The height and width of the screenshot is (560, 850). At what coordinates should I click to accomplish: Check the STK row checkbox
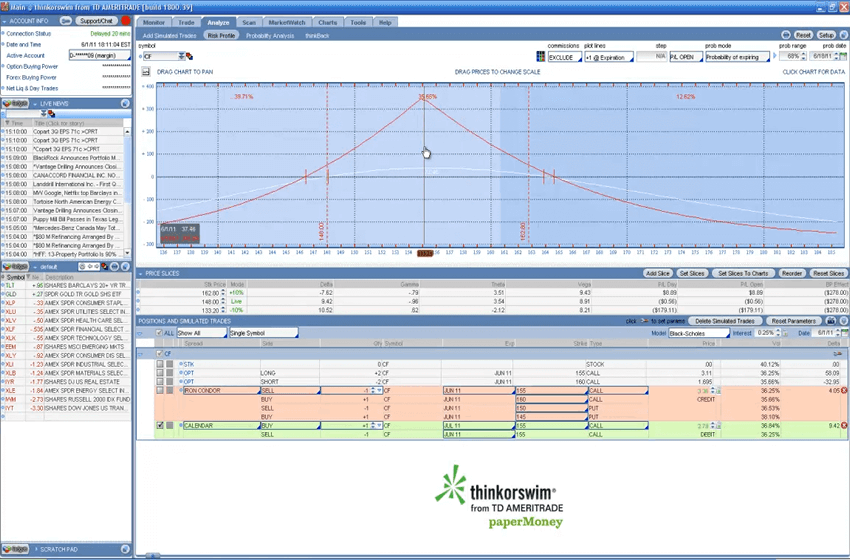160,364
